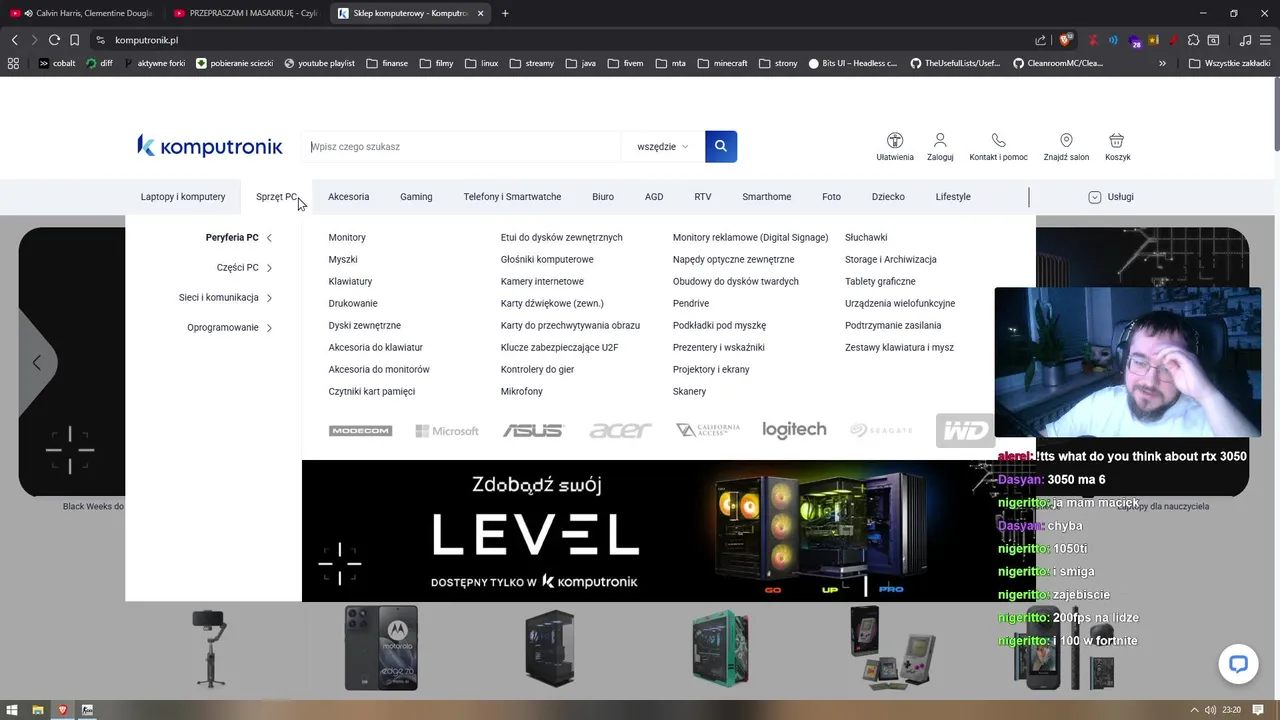Open the Koszyk shopping cart
Viewport: 1280px width, 720px height.
point(1117,147)
